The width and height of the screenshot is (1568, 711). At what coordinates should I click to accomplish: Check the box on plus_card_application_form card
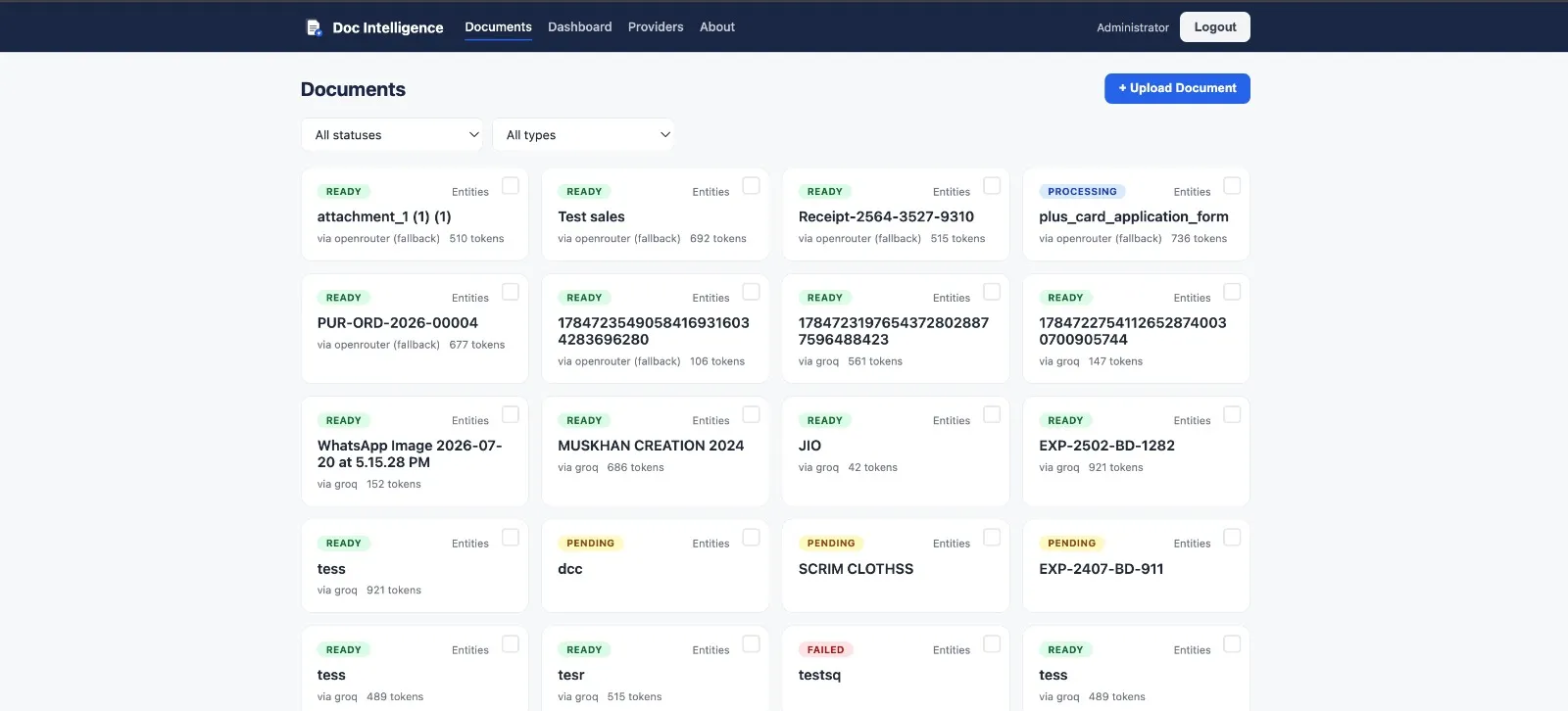[1233, 185]
